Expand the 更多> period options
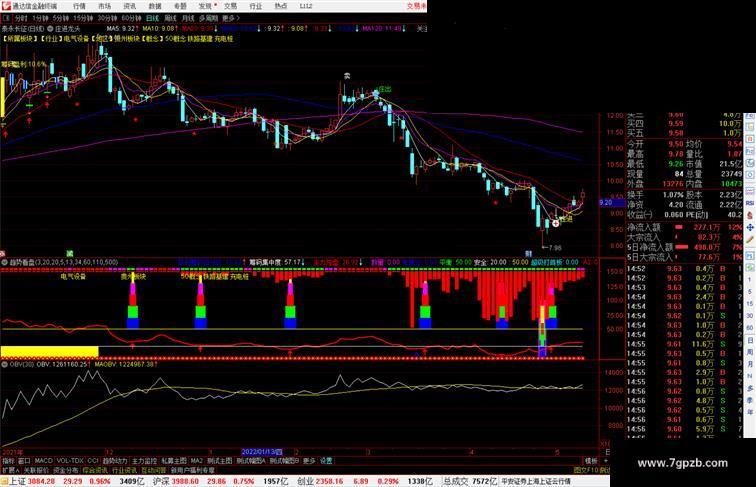756x487 pixels. pos(230,18)
